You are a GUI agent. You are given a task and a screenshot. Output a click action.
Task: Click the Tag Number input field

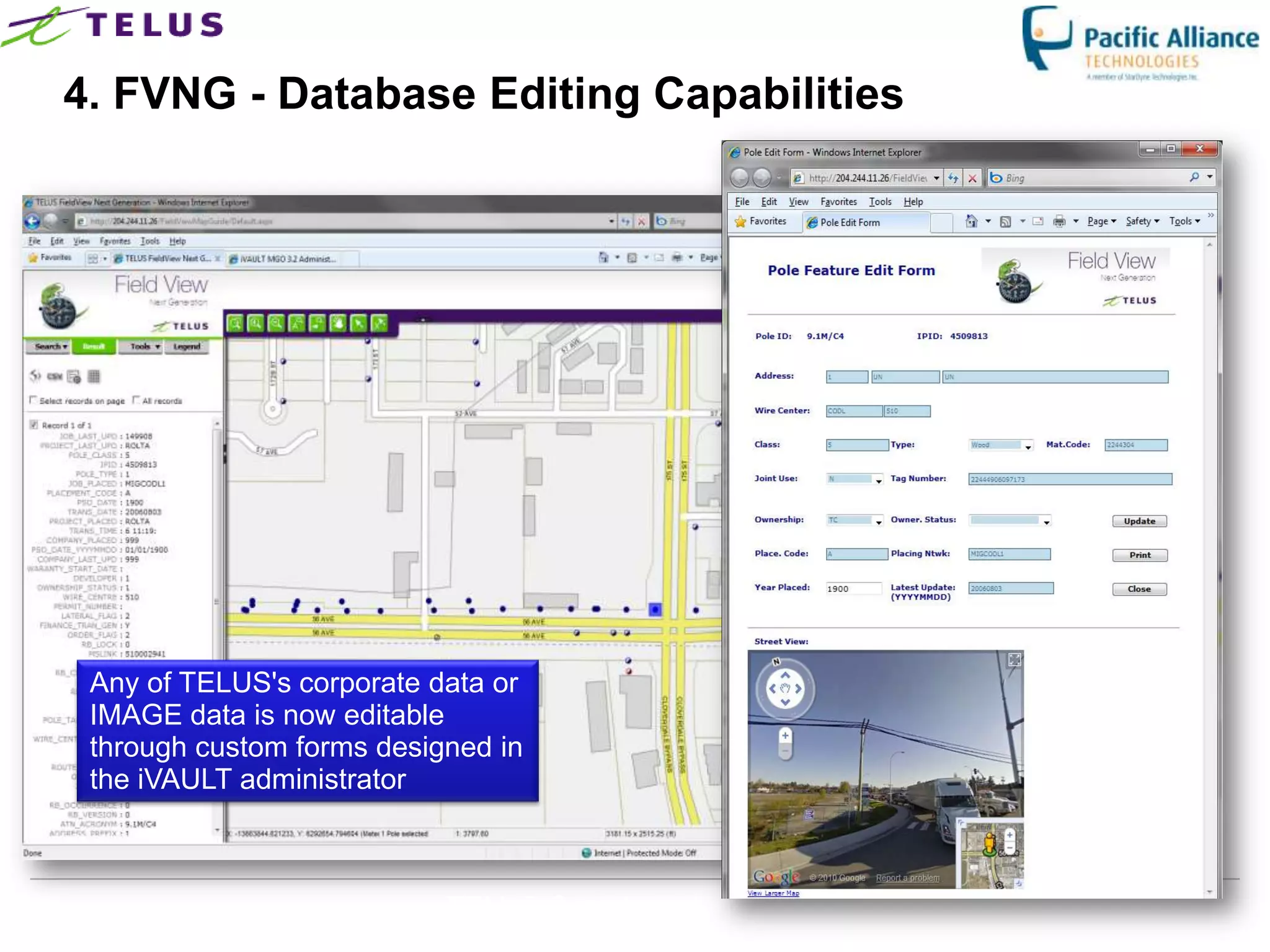tap(1070, 479)
